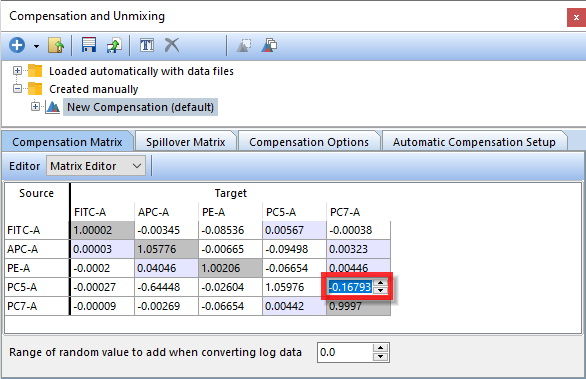Close the Compensation and Unmixing window
Screen dimensions: 586x379
pos(576,18)
